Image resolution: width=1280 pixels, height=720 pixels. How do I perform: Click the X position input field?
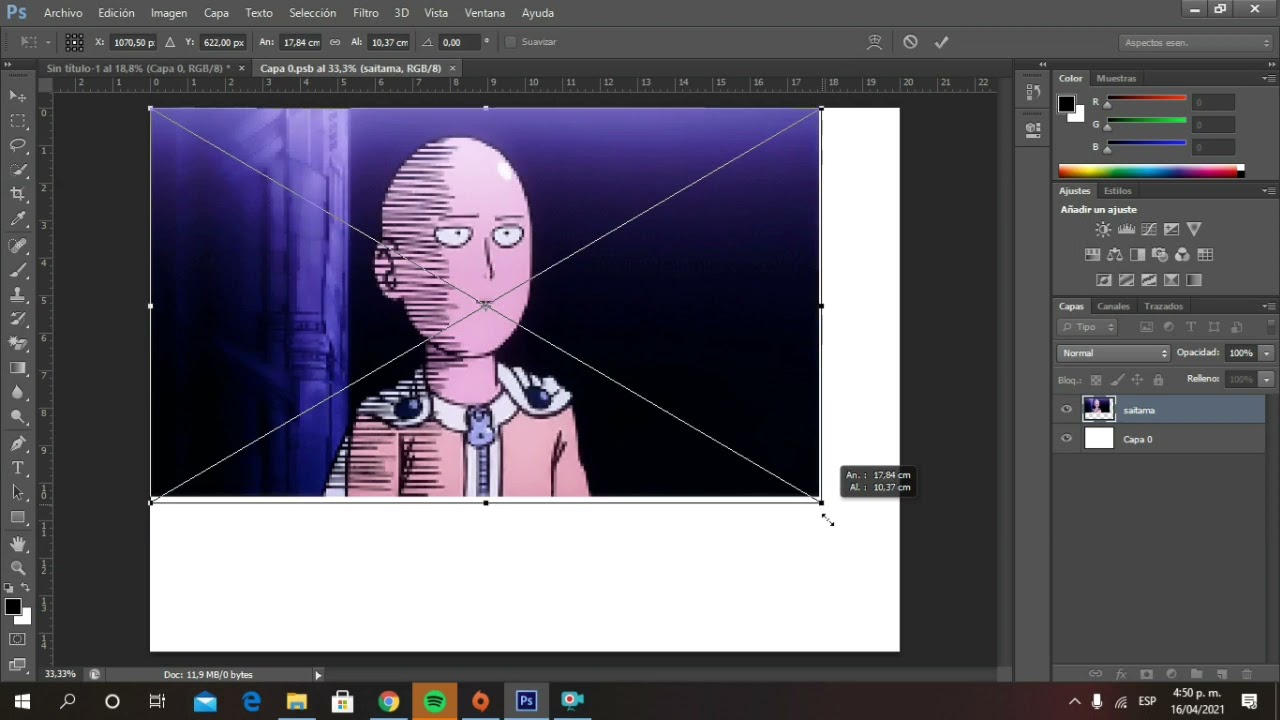pos(134,42)
